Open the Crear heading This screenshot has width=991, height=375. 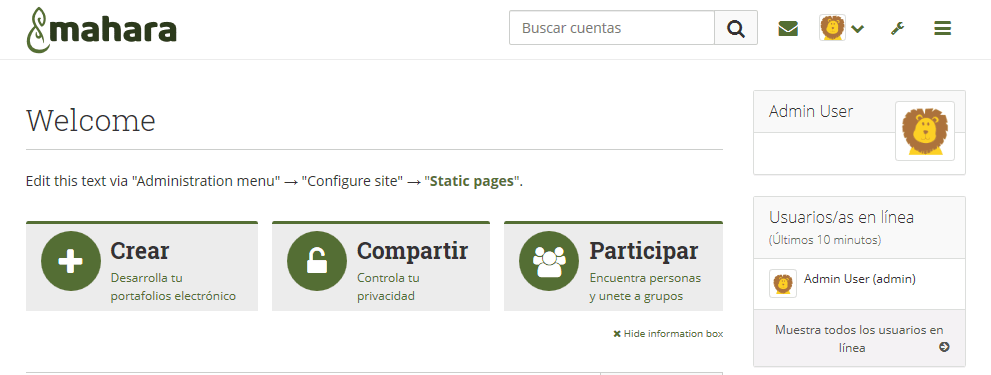tap(140, 251)
